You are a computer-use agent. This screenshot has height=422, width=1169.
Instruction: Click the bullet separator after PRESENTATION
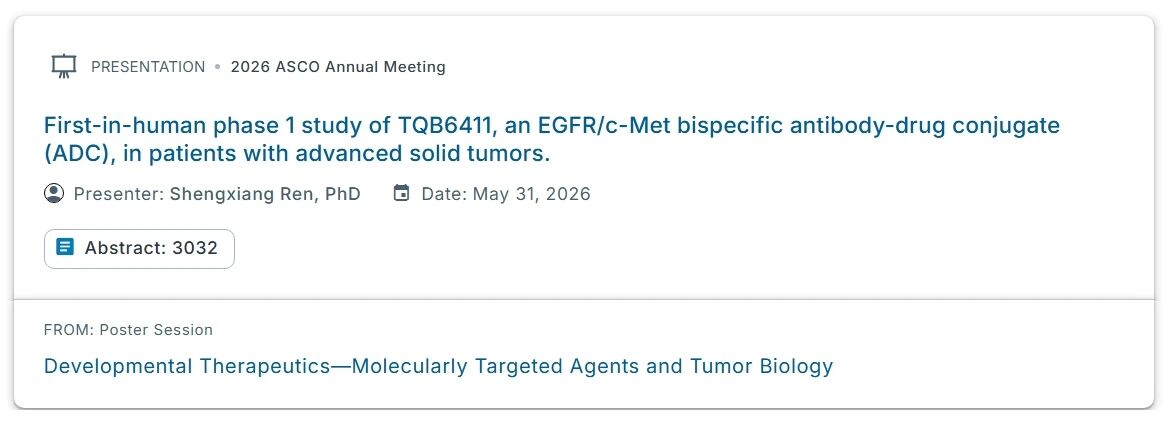point(217,67)
